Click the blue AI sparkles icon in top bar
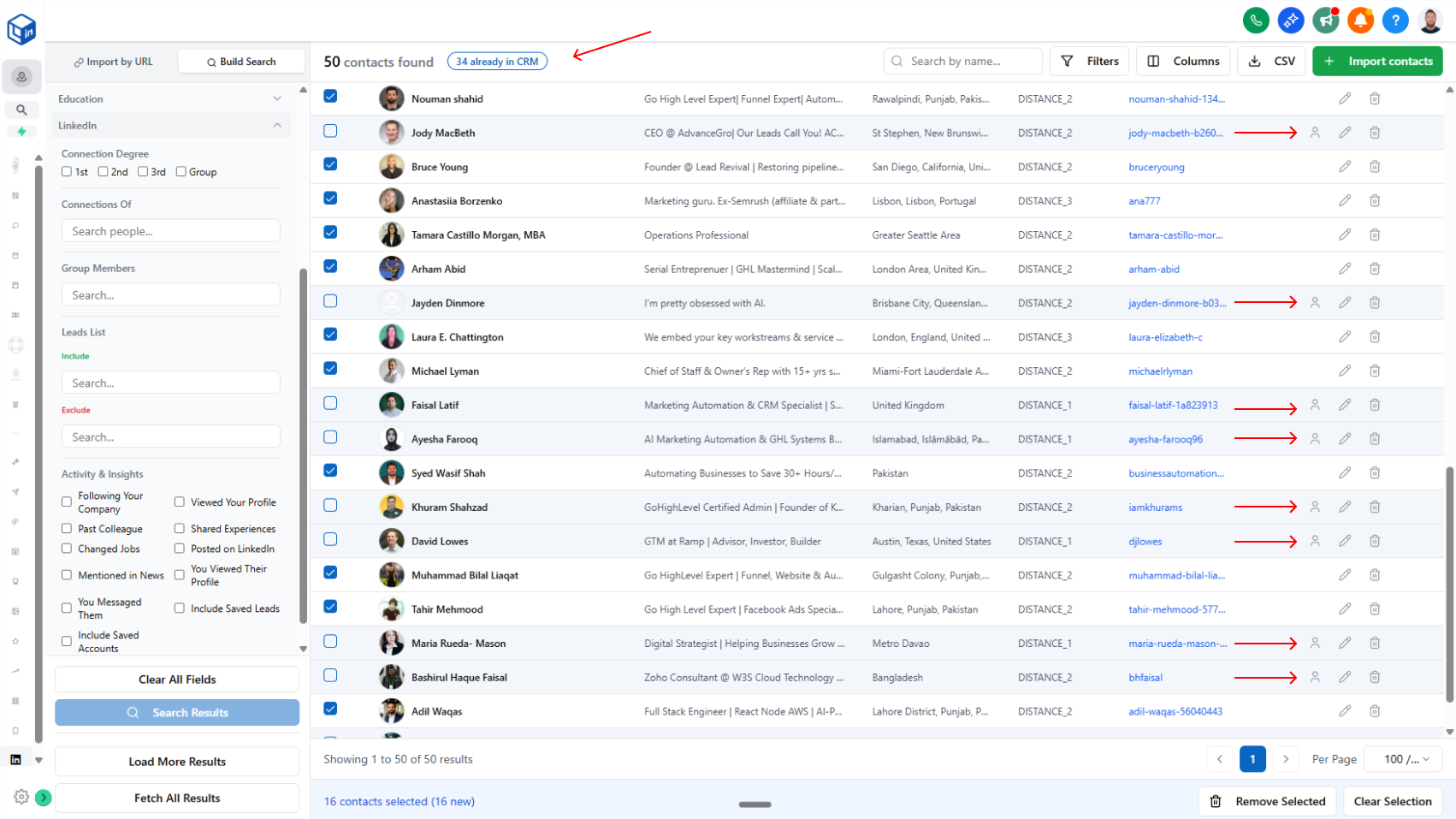The width and height of the screenshot is (1456, 819). [1291, 20]
